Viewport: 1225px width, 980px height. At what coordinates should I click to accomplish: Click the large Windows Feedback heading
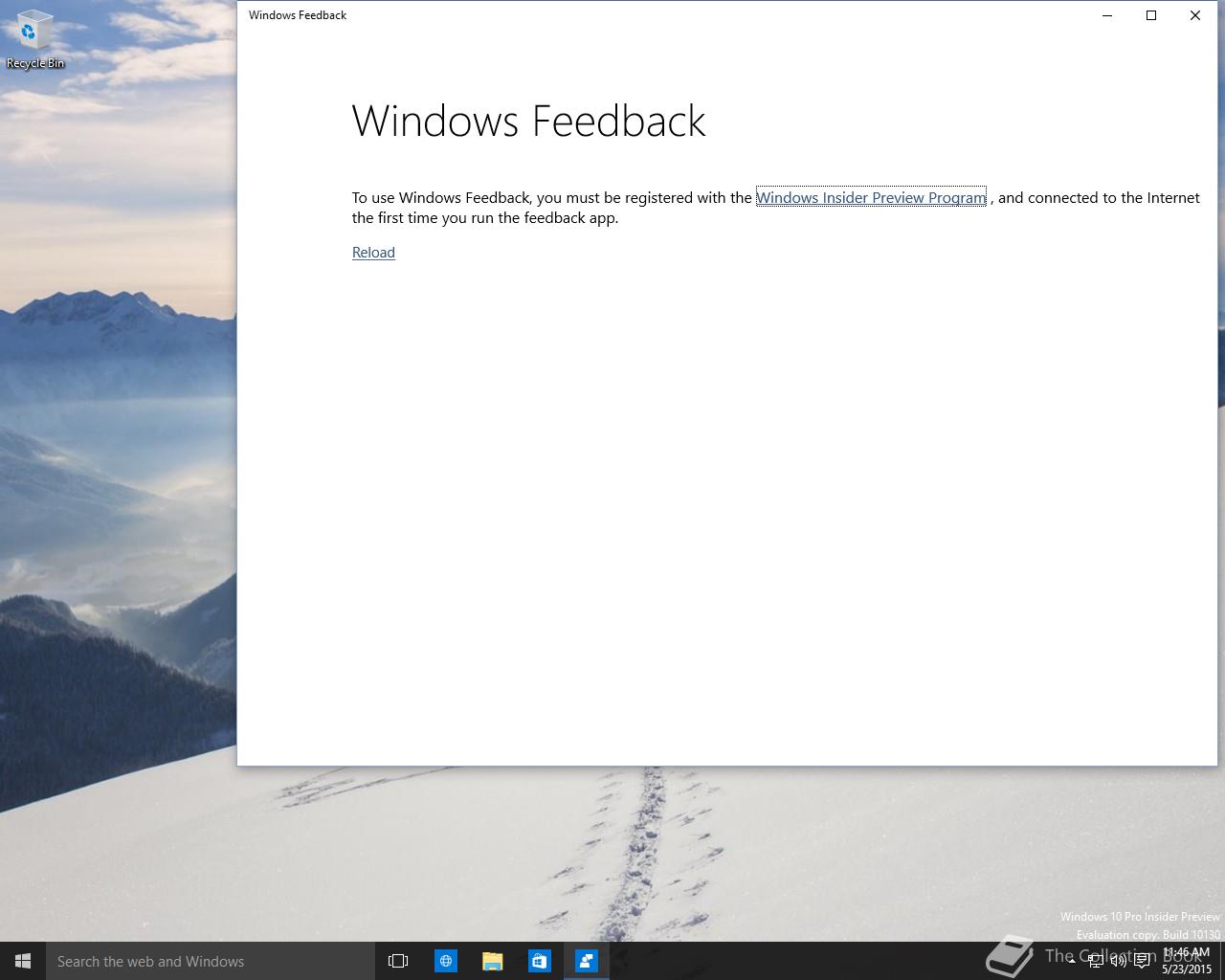(x=528, y=122)
